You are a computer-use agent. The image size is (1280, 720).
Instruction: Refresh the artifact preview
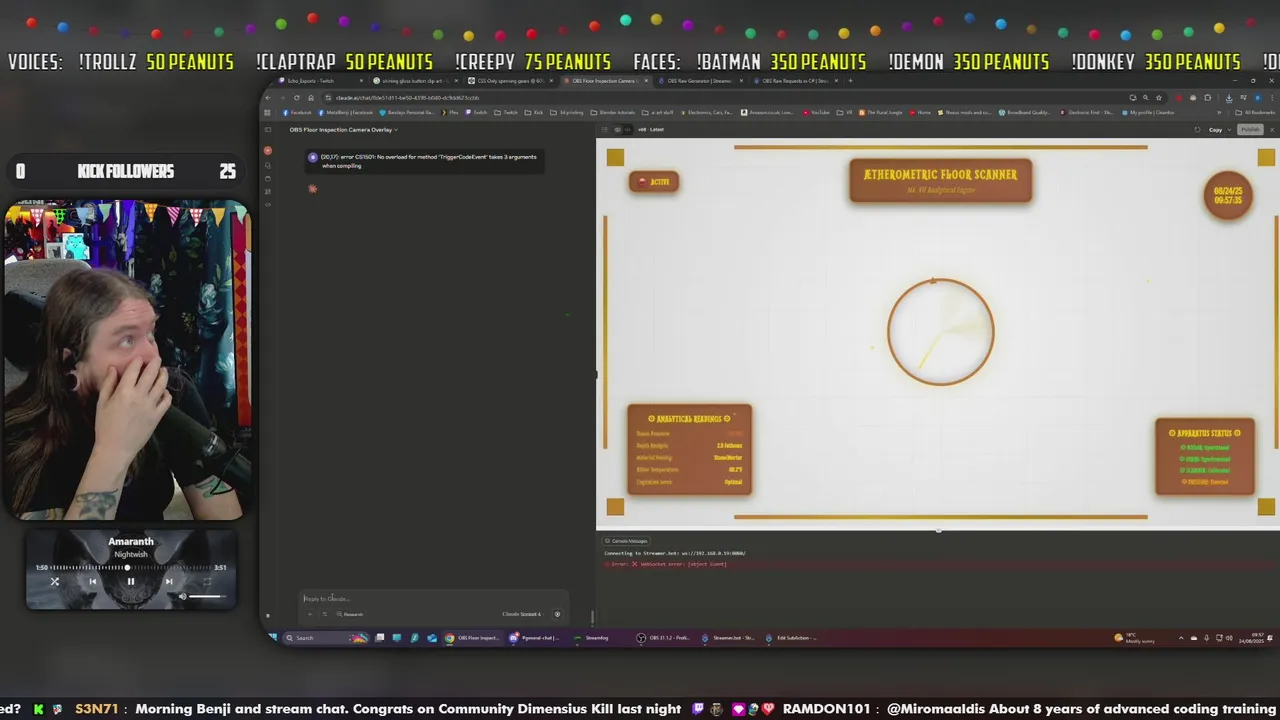[x=1197, y=129]
